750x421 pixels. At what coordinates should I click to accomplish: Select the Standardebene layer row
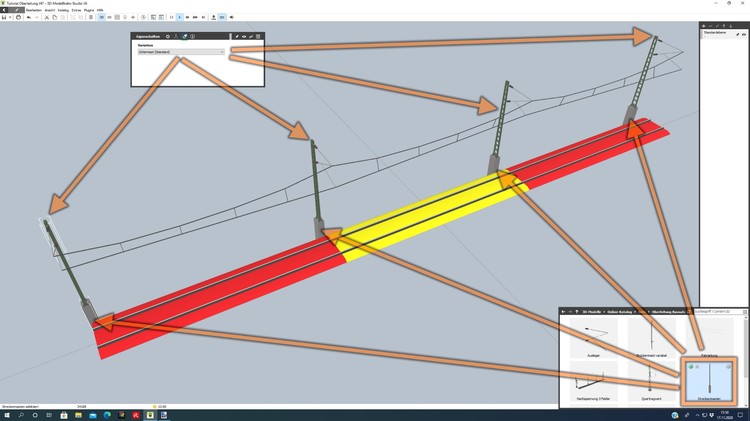(x=724, y=33)
